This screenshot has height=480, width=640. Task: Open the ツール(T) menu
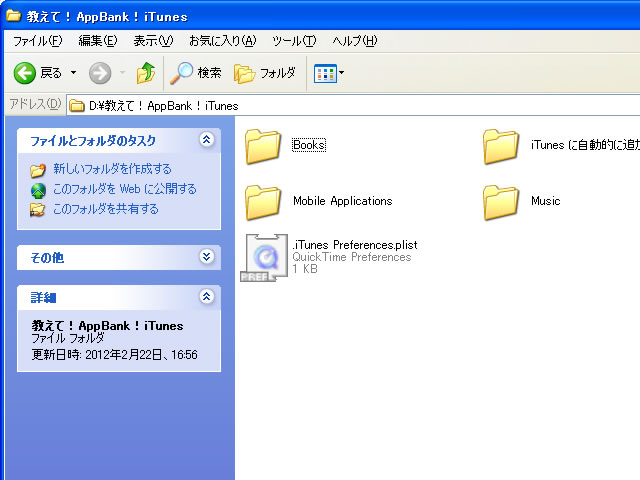294,41
